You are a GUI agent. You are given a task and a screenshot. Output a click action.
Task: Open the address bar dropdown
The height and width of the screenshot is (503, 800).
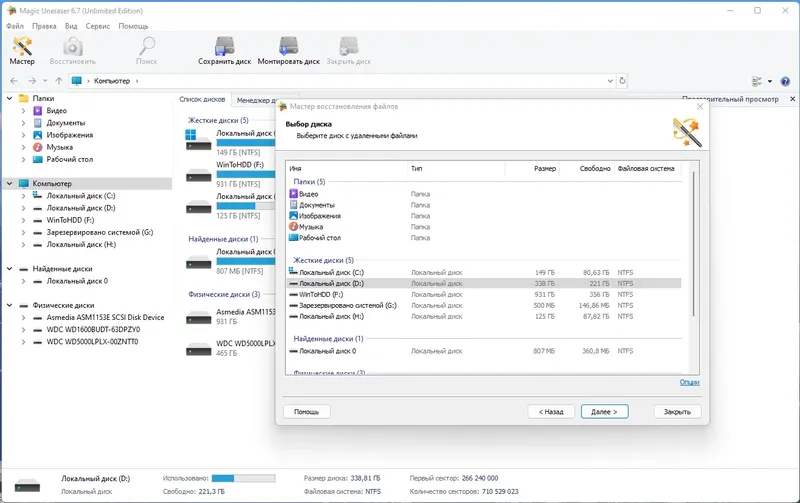[610, 81]
